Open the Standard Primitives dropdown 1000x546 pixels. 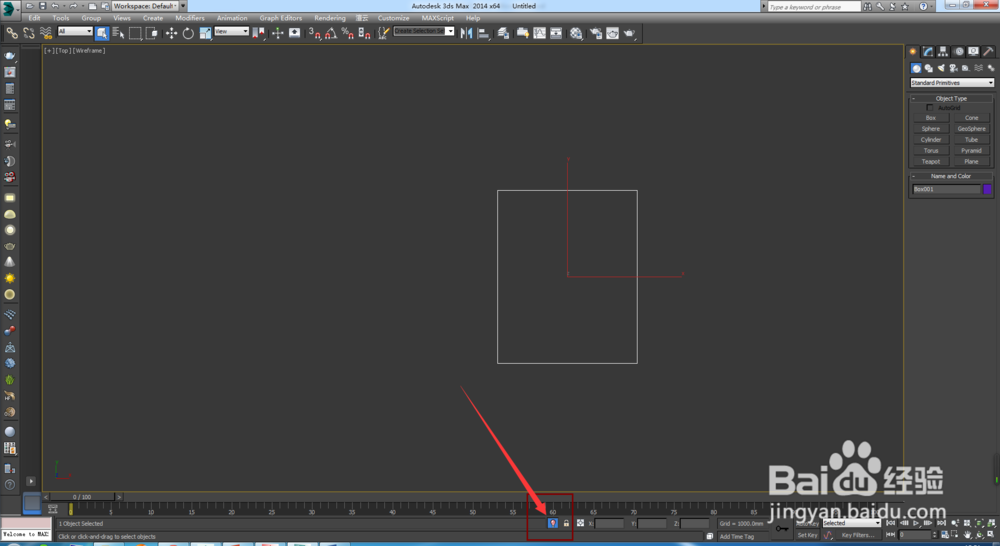pos(952,83)
